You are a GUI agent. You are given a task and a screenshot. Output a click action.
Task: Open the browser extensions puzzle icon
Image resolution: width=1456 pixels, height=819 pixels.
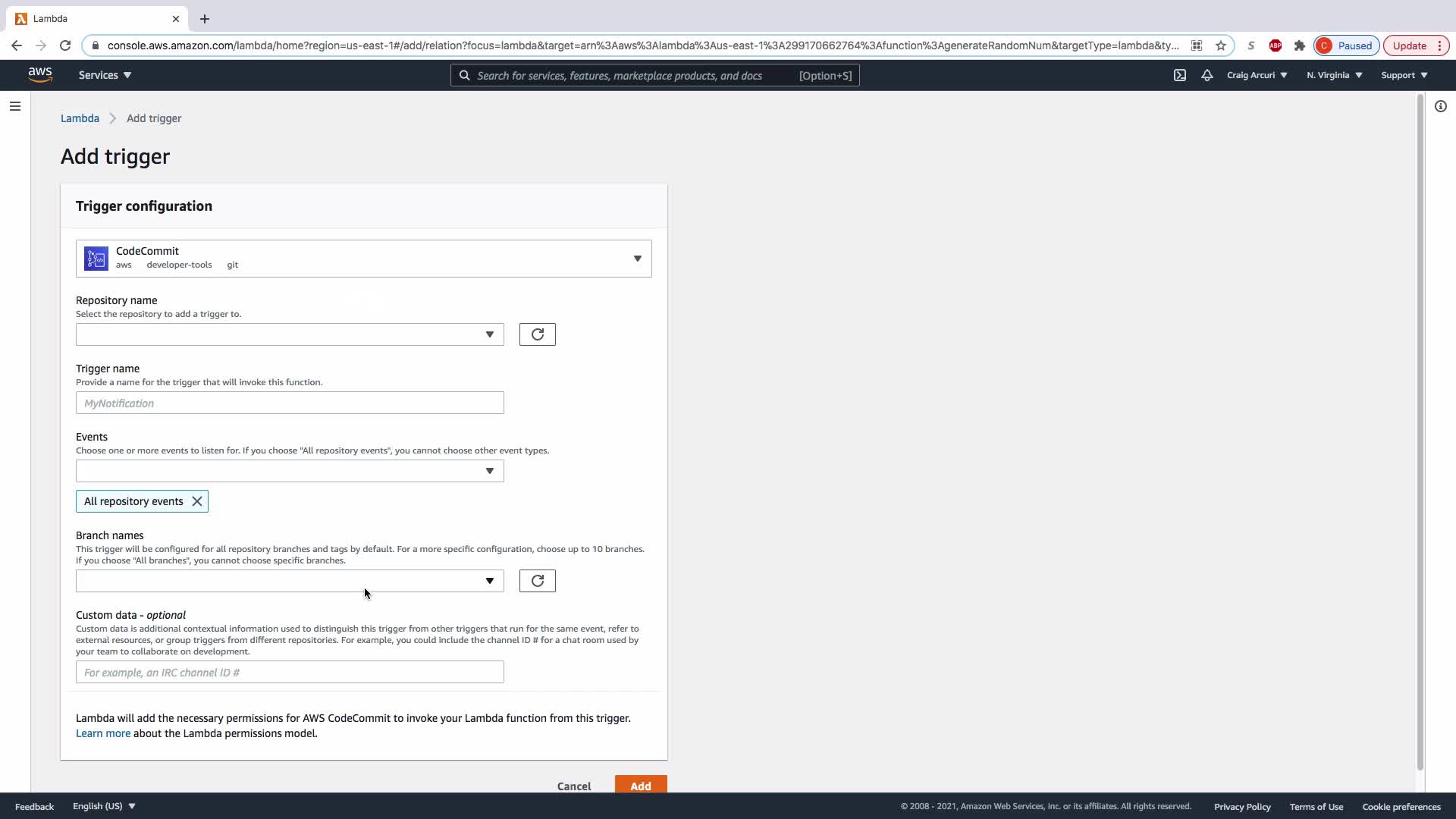(x=1300, y=45)
